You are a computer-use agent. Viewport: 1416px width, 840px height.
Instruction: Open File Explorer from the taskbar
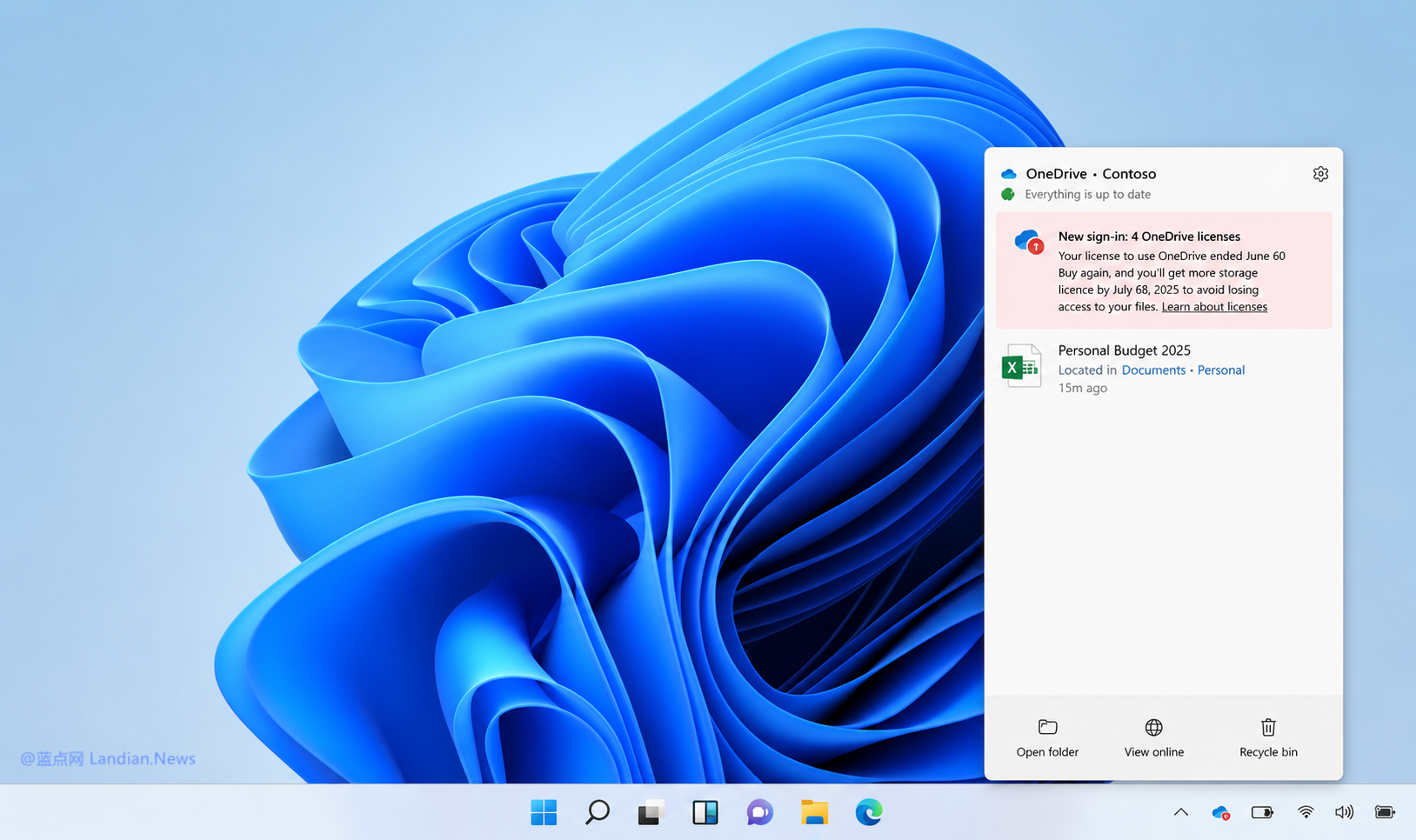coord(814,812)
